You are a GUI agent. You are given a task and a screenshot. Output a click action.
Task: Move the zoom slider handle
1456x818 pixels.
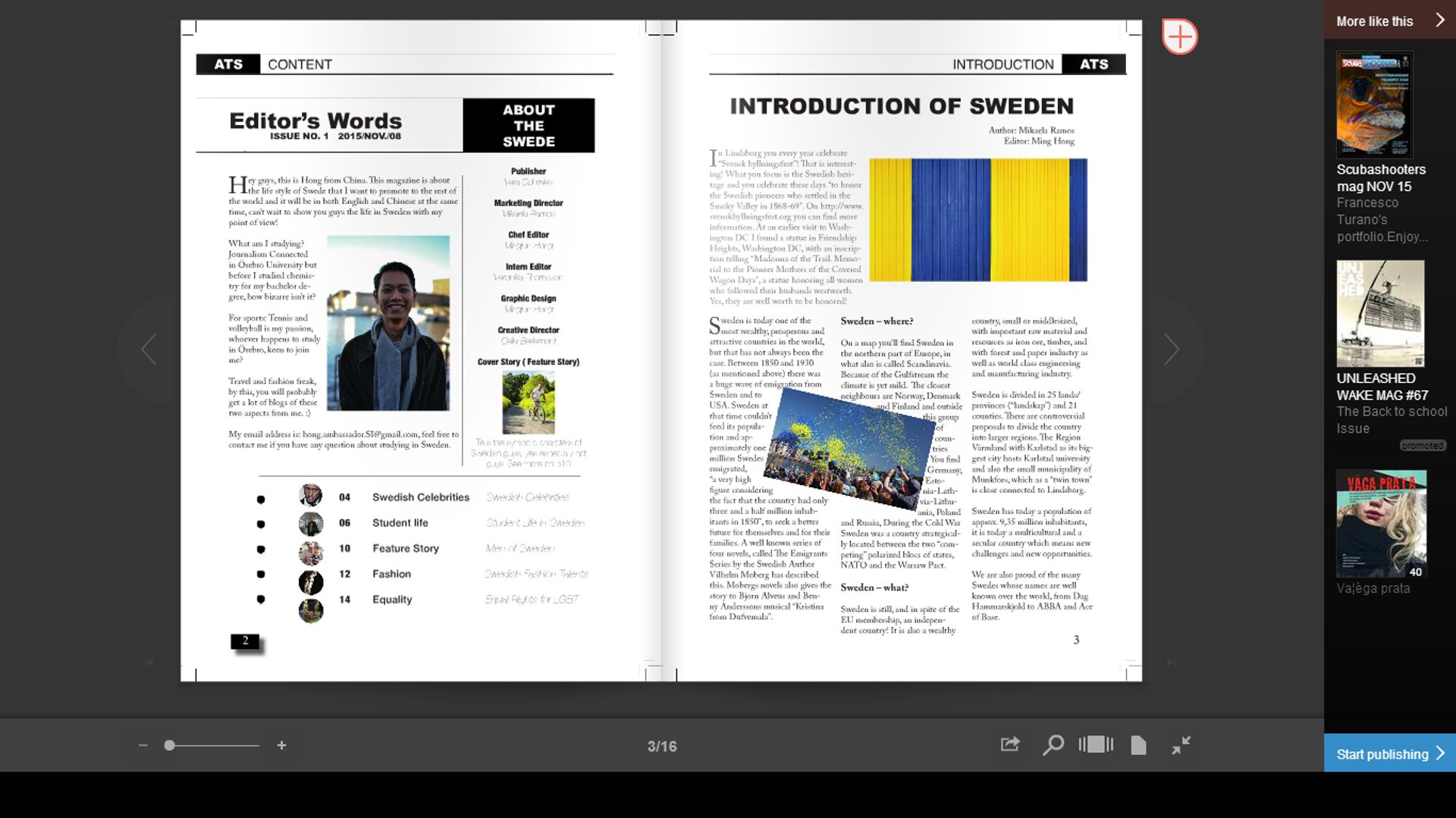170,745
